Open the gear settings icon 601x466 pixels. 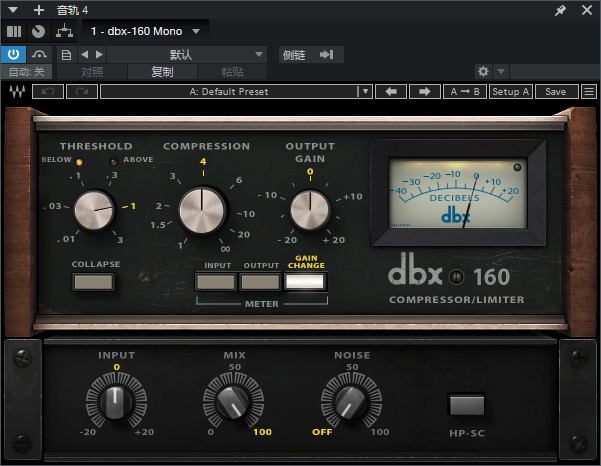(x=483, y=71)
